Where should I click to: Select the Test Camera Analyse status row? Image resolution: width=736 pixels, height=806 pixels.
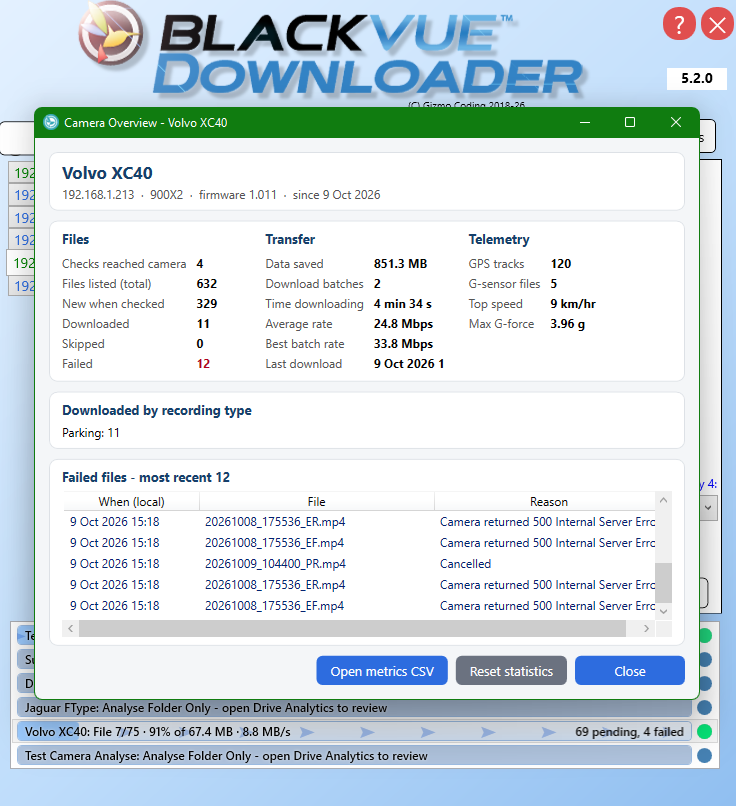click(354, 755)
